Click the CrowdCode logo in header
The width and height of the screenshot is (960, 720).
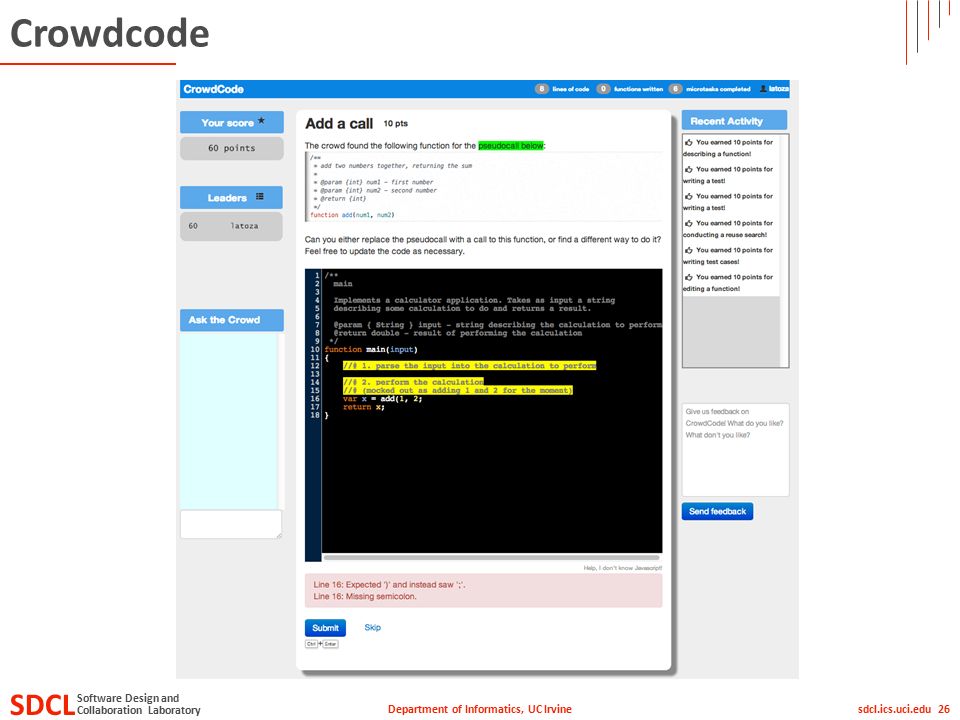213,89
